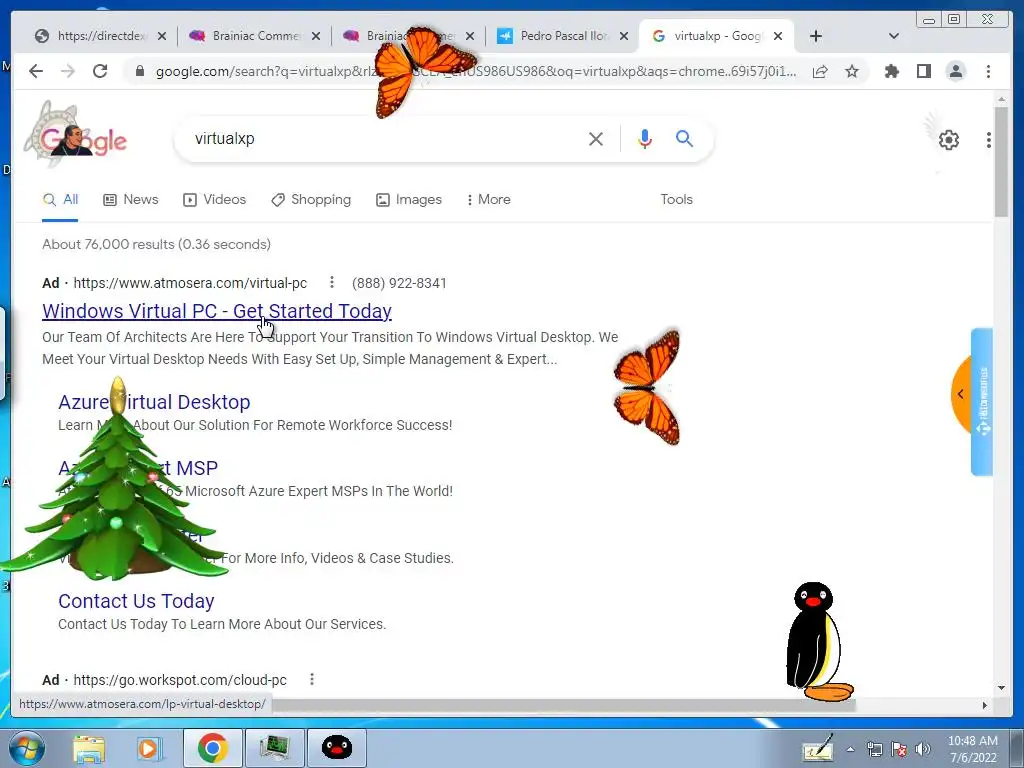
Task: Open the network icon in system tray
Action: [874, 749]
